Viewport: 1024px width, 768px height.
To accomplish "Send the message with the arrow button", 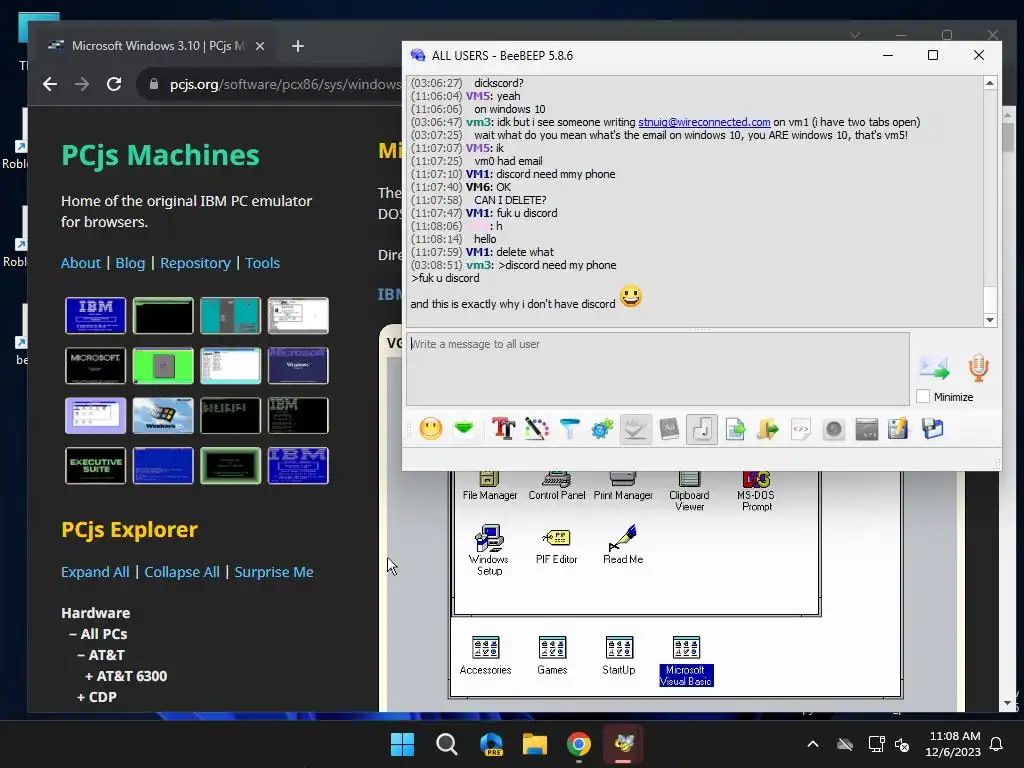I will (x=935, y=368).
